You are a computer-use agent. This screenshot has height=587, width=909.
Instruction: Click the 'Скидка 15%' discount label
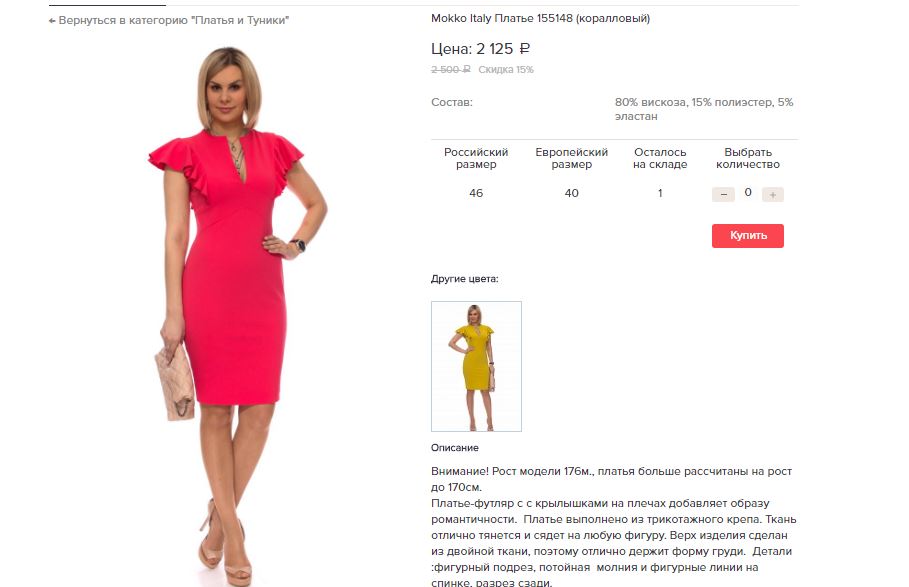pyautogui.click(x=506, y=70)
